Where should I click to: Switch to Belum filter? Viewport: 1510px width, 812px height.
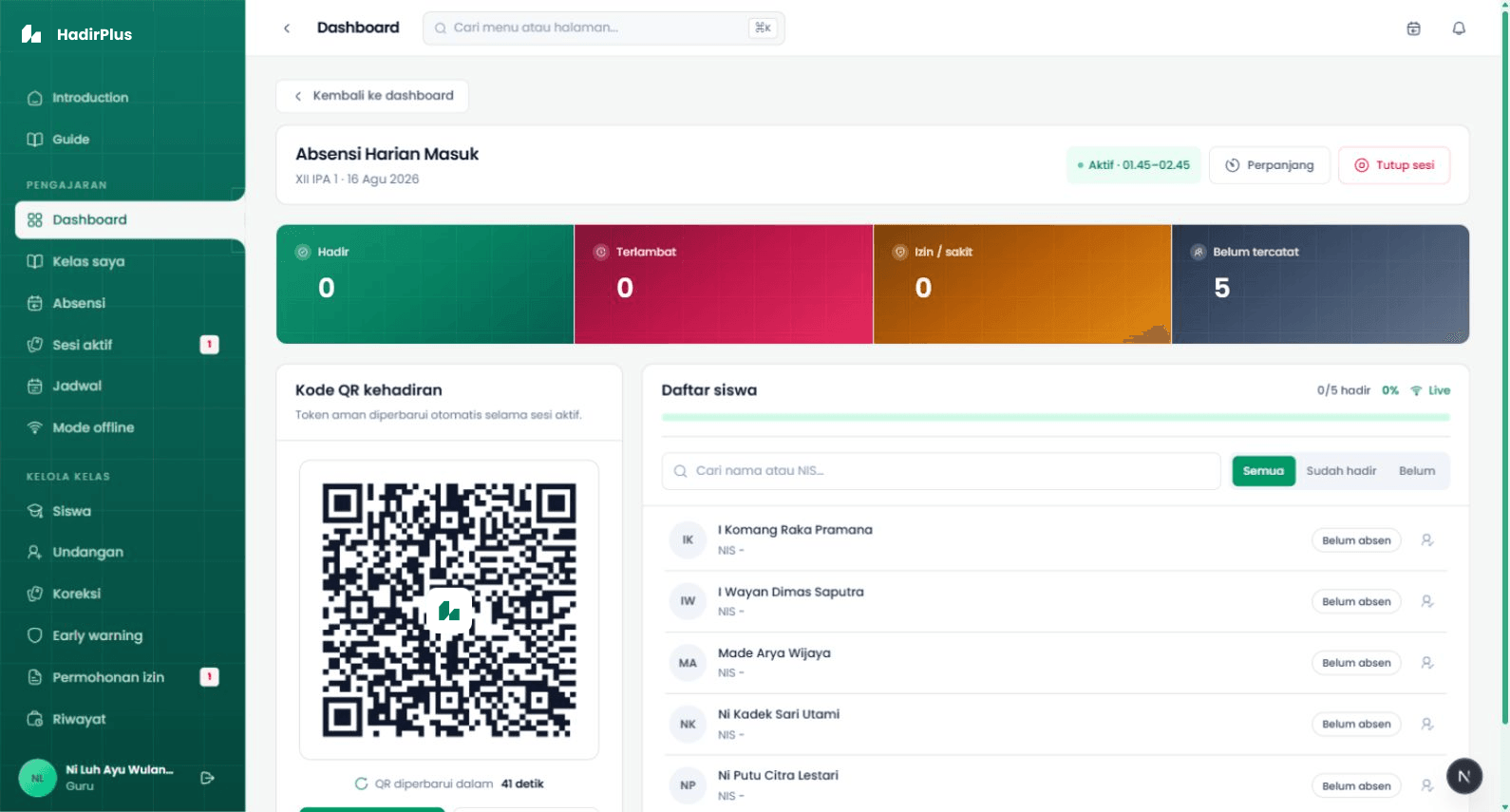click(1417, 471)
